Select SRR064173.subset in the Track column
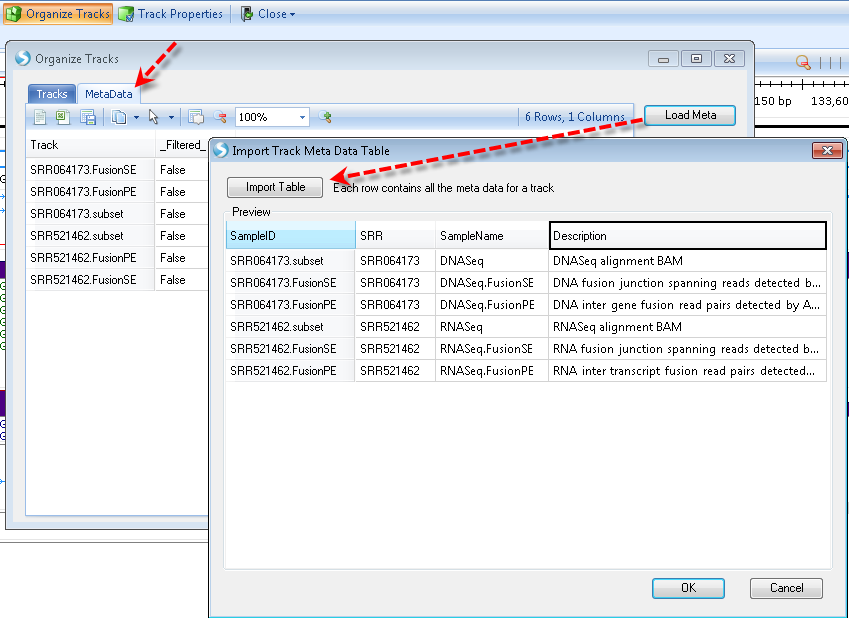 coord(90,214)
